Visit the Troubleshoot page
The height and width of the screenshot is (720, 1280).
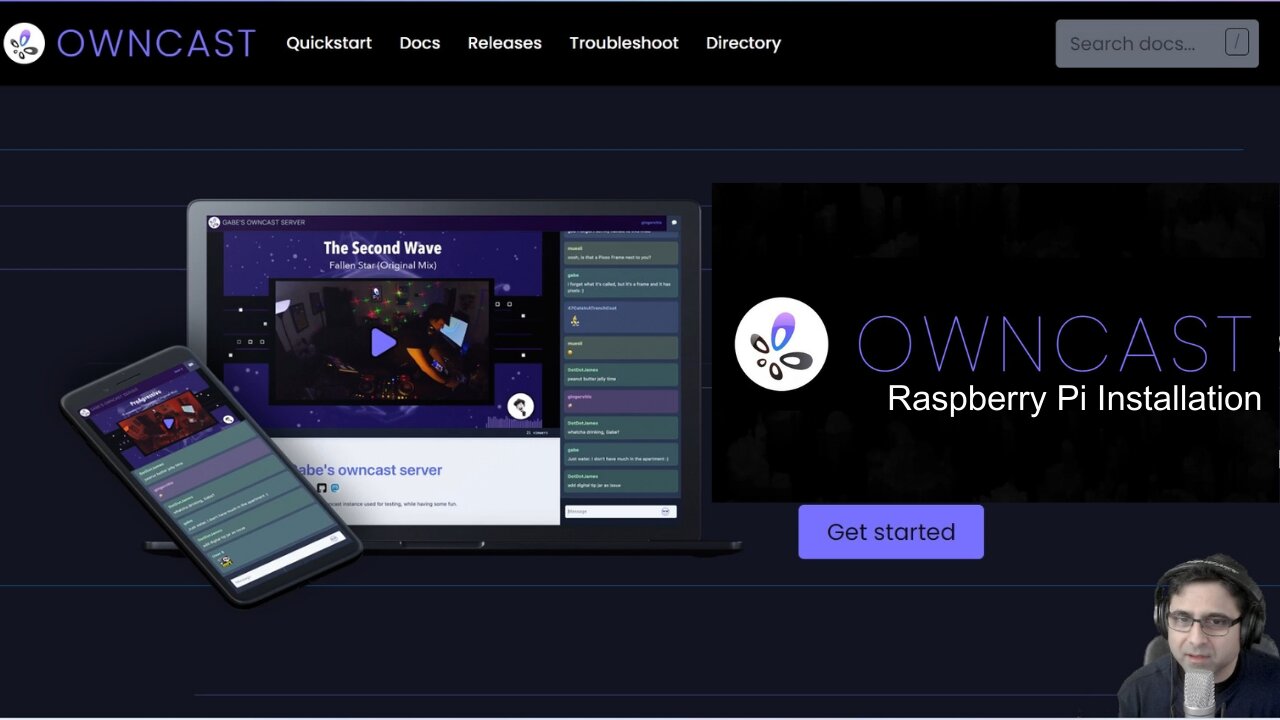pyautogui.click(x=624, y=42)
